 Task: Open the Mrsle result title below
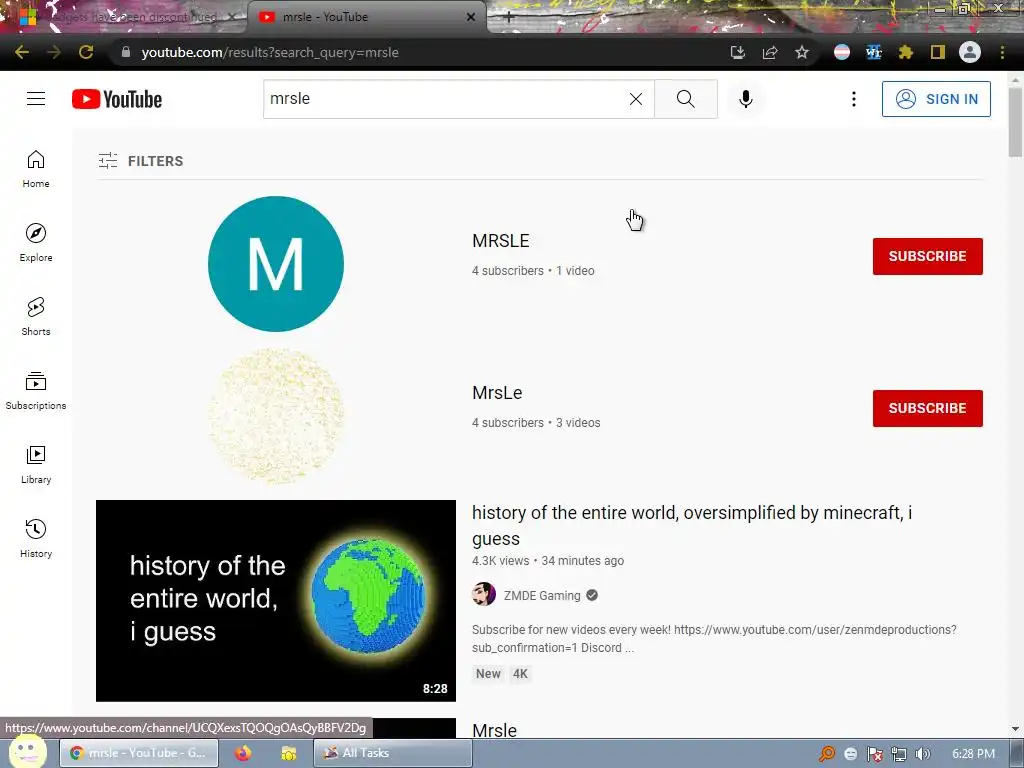494,730
